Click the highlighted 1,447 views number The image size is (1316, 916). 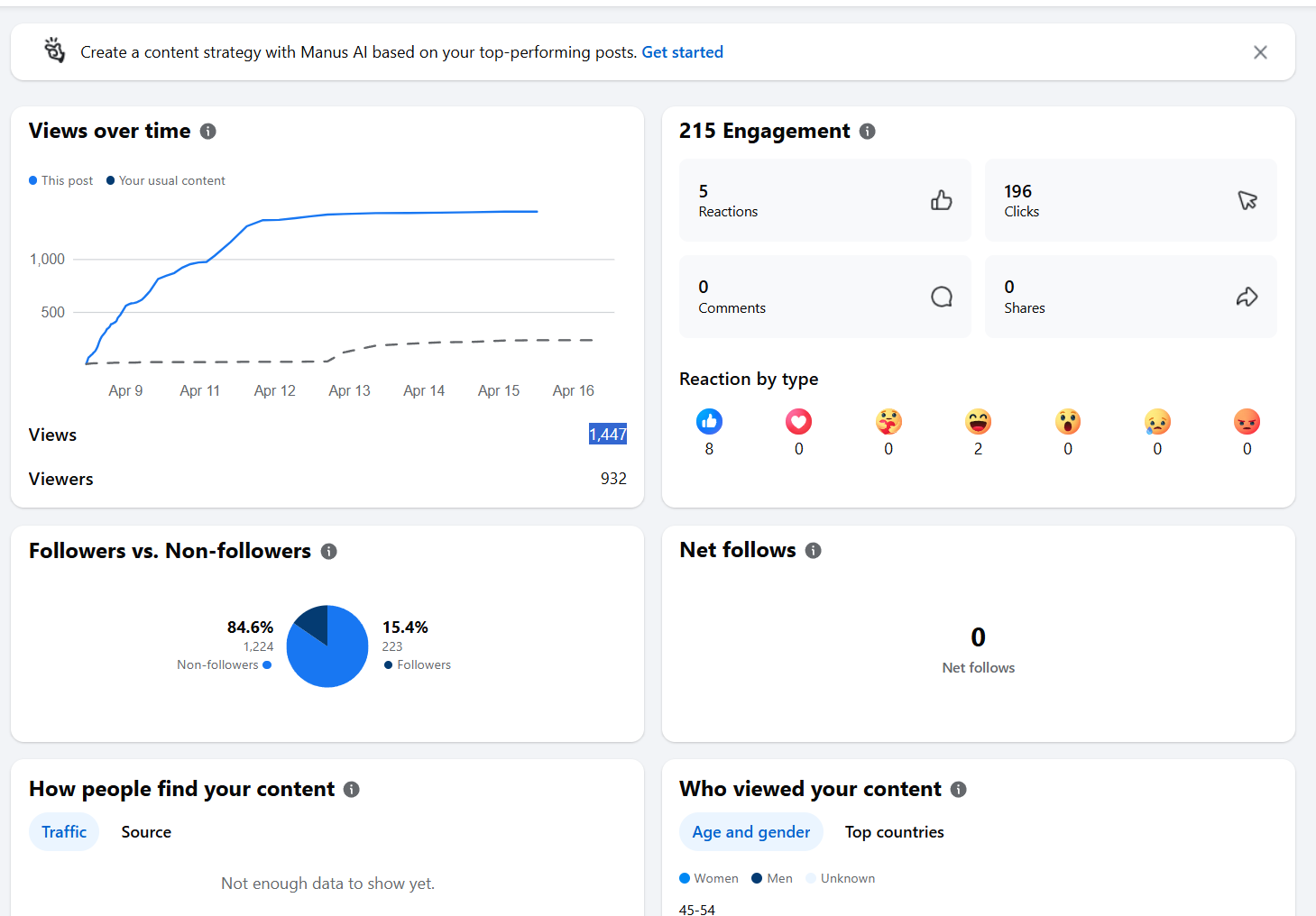tap(608, 435)
